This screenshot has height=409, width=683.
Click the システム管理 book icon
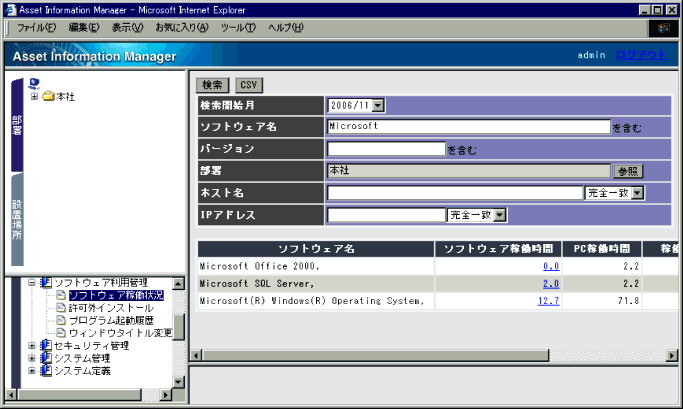tap(46, 358)
